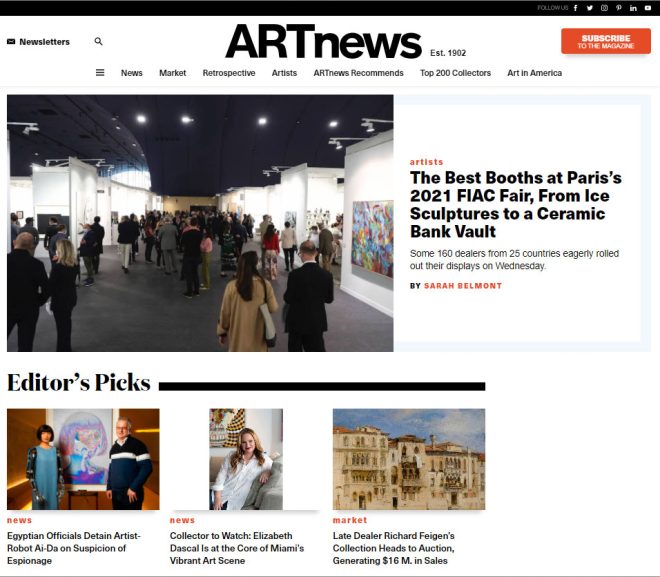
Task: Open the Venice painting article thumbnail
Action: tap(409, 459)
